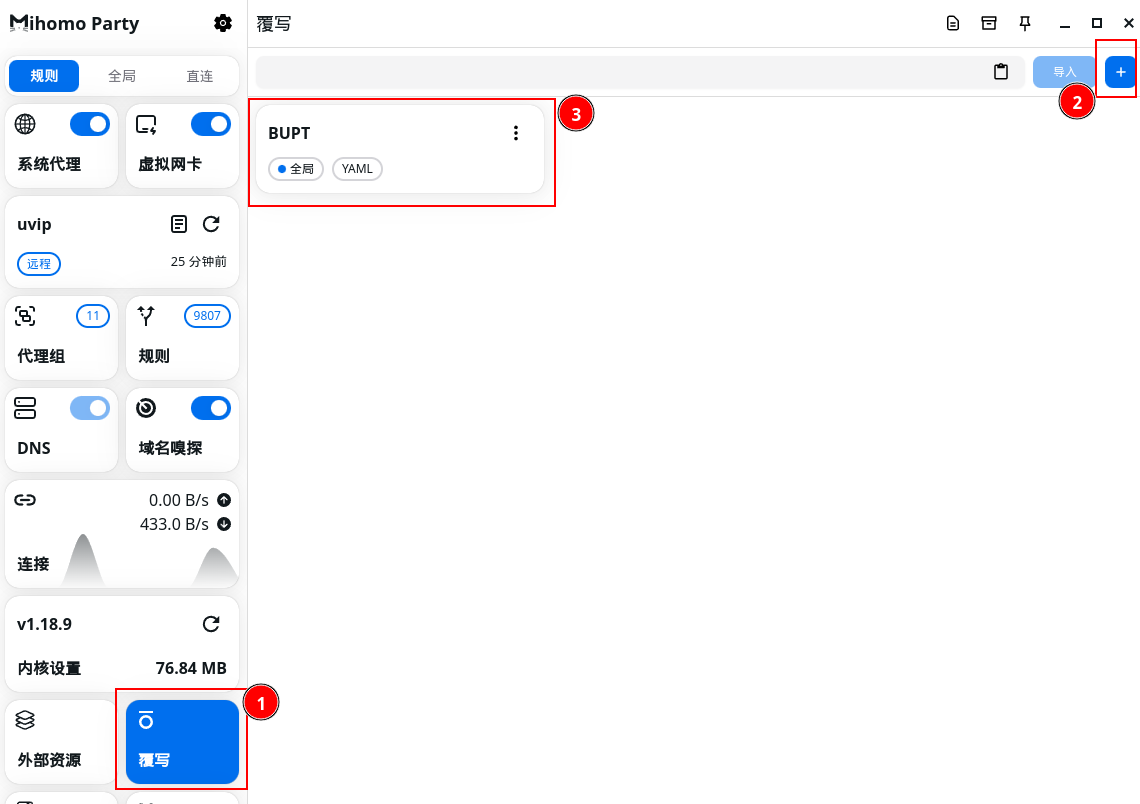Click the 导入 import button
This screenshot has width=1140, height=804.
point(1064,72)
